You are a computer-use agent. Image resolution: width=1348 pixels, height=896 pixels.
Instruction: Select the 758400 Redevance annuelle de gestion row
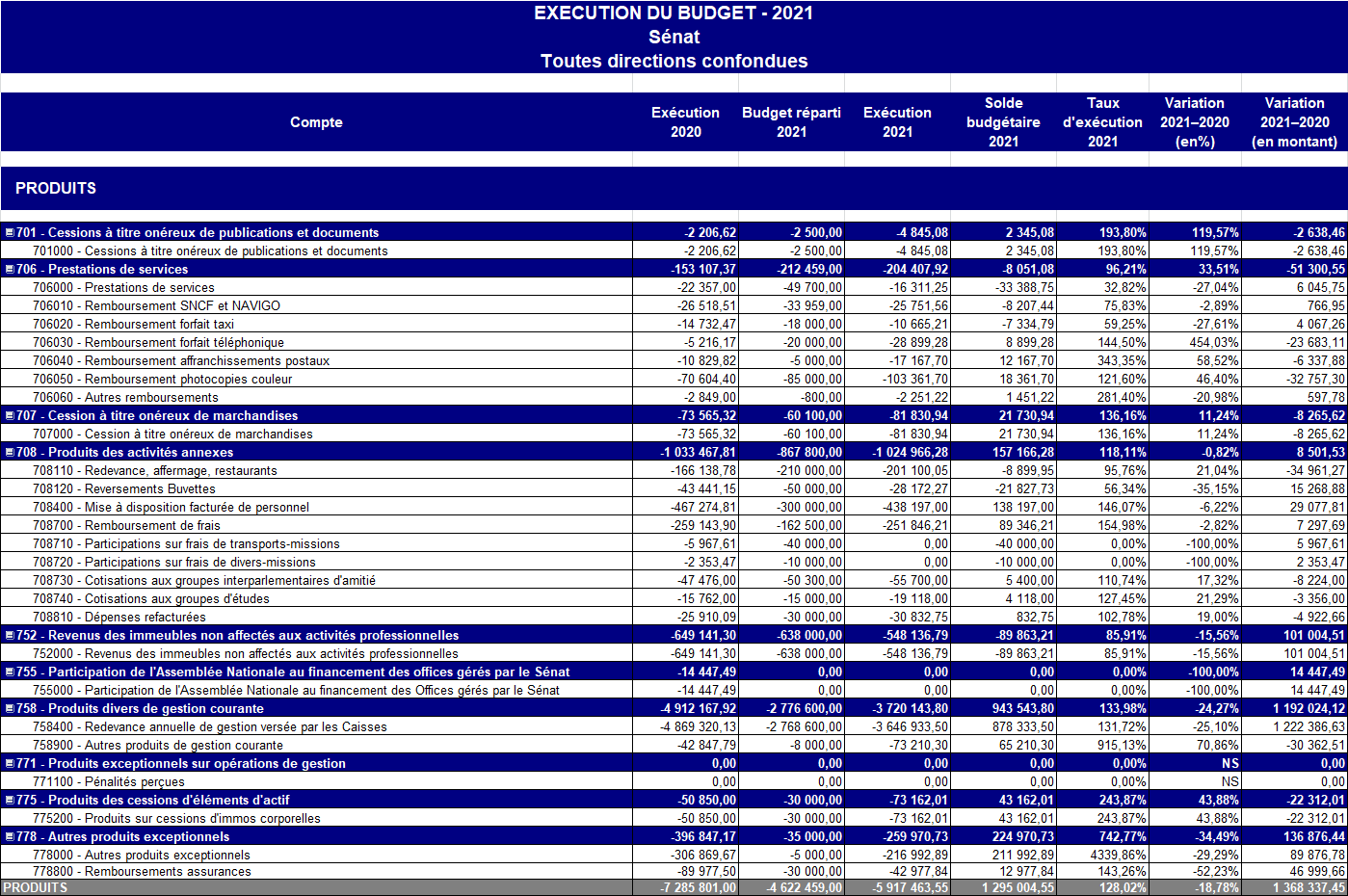coord(209,726)
